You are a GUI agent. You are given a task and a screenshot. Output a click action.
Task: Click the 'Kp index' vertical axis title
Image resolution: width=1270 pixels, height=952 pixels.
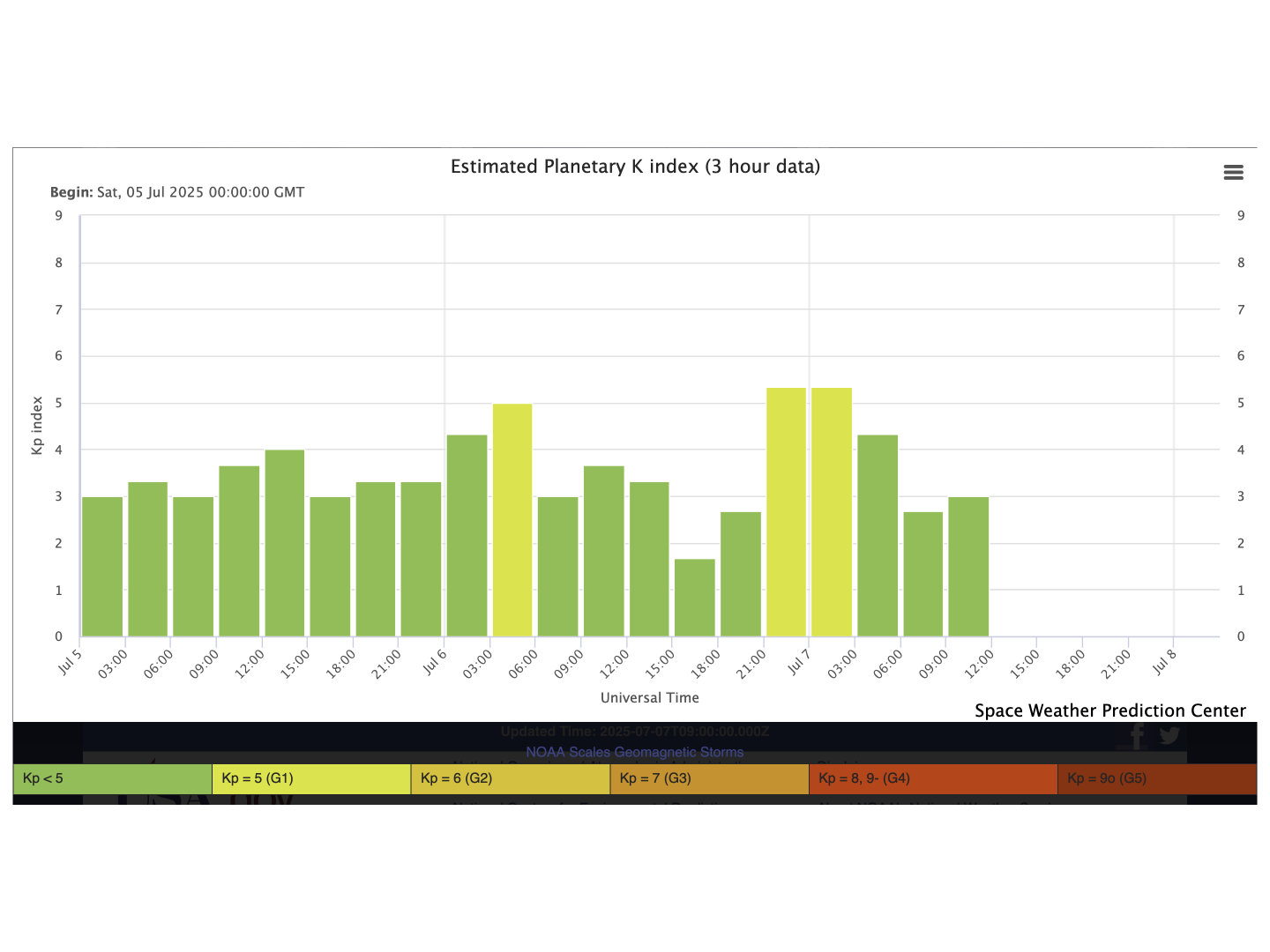(x=37, y=426)
